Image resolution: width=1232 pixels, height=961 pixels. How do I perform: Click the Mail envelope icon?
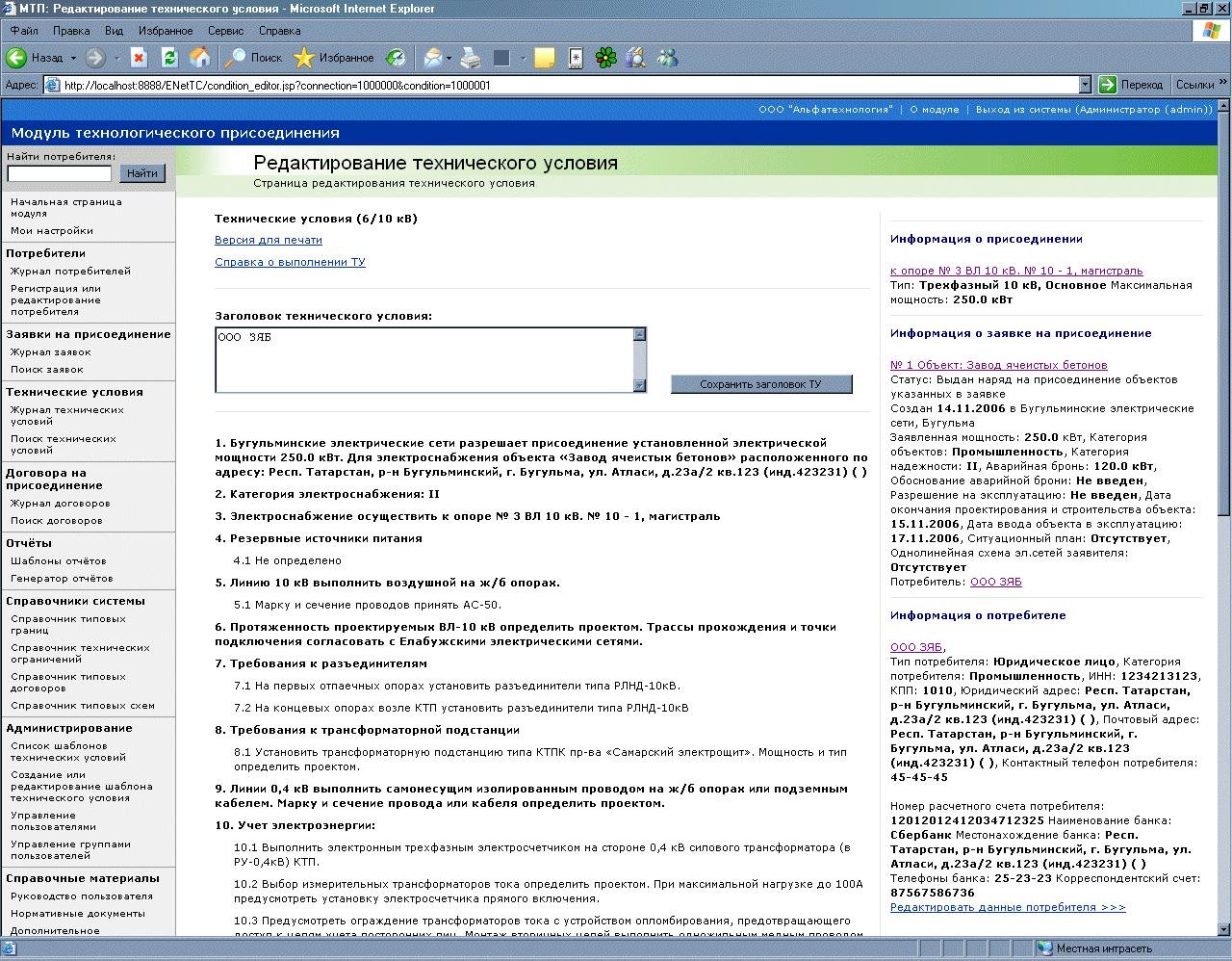click(433, 58)
